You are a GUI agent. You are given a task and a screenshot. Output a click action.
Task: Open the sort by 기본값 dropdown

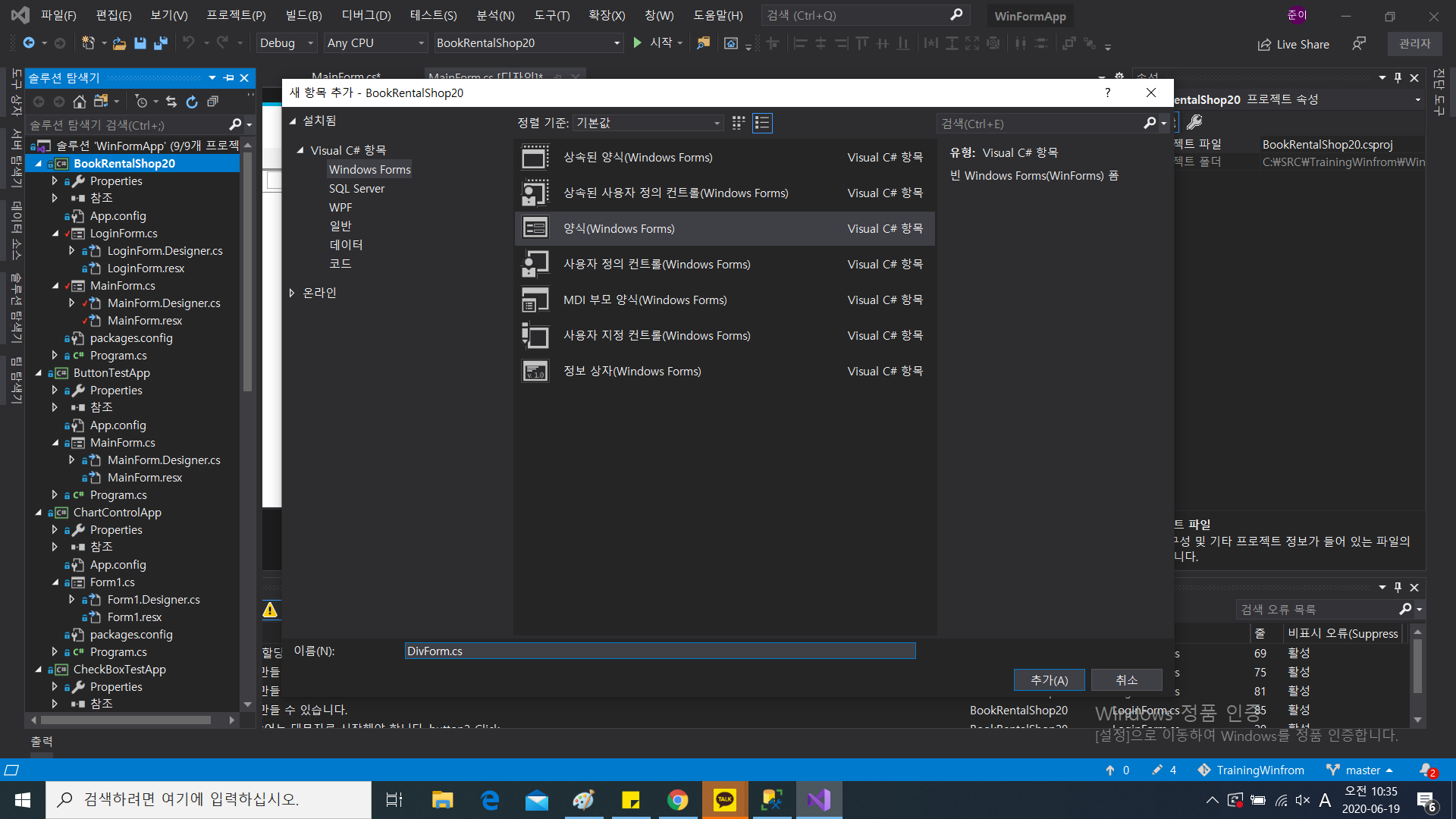(x=648, y=123)
